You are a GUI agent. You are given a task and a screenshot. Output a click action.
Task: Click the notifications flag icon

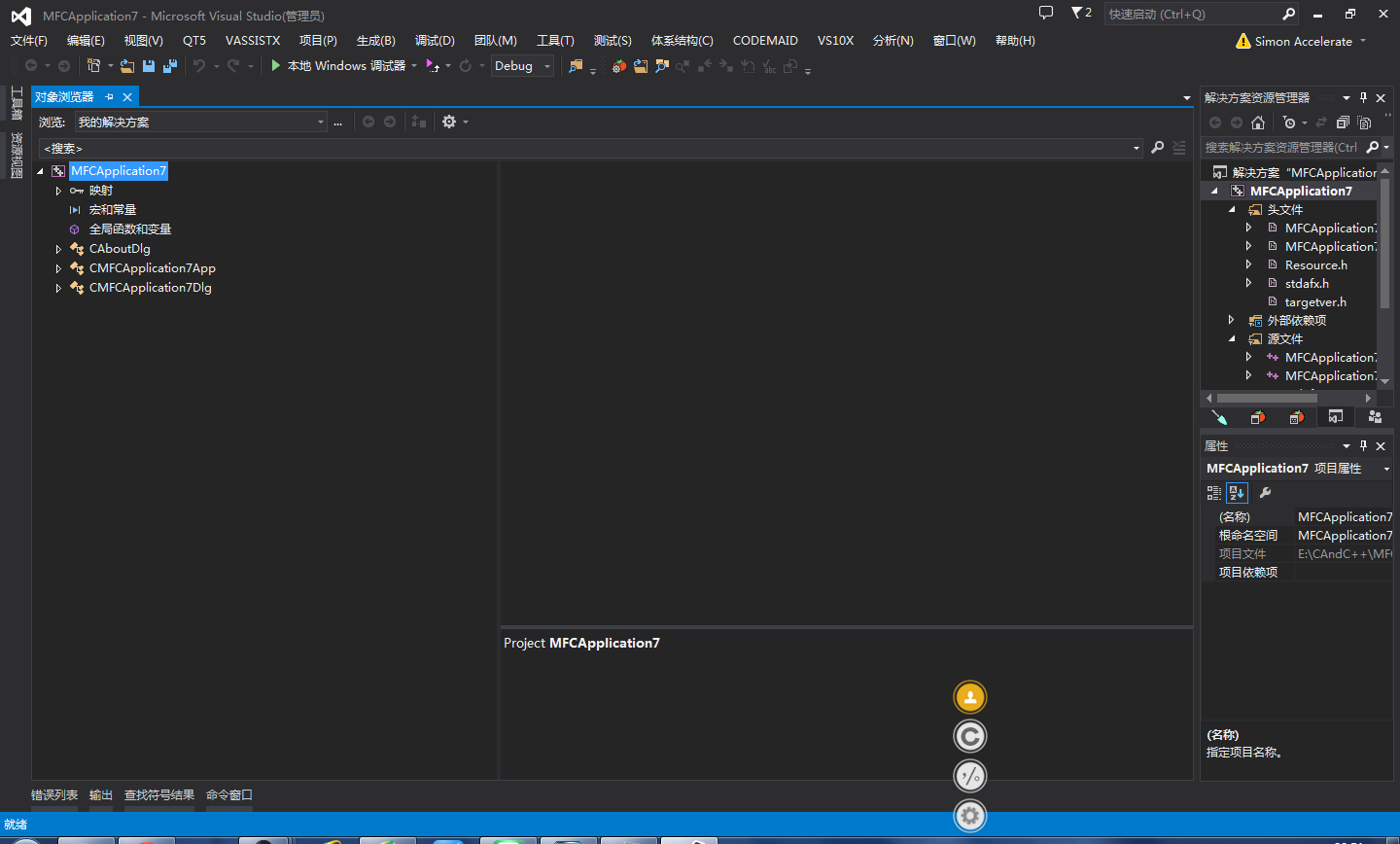pos(1077,13)
